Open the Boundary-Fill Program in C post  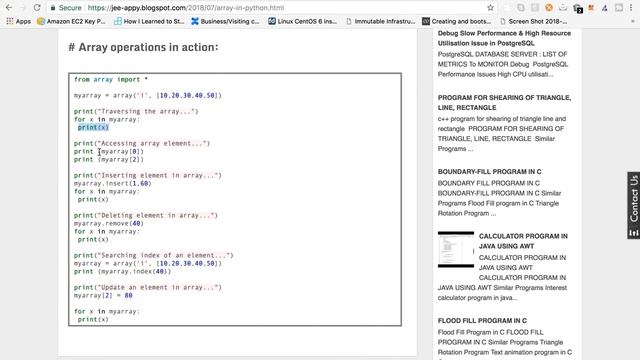pos(489,171)
